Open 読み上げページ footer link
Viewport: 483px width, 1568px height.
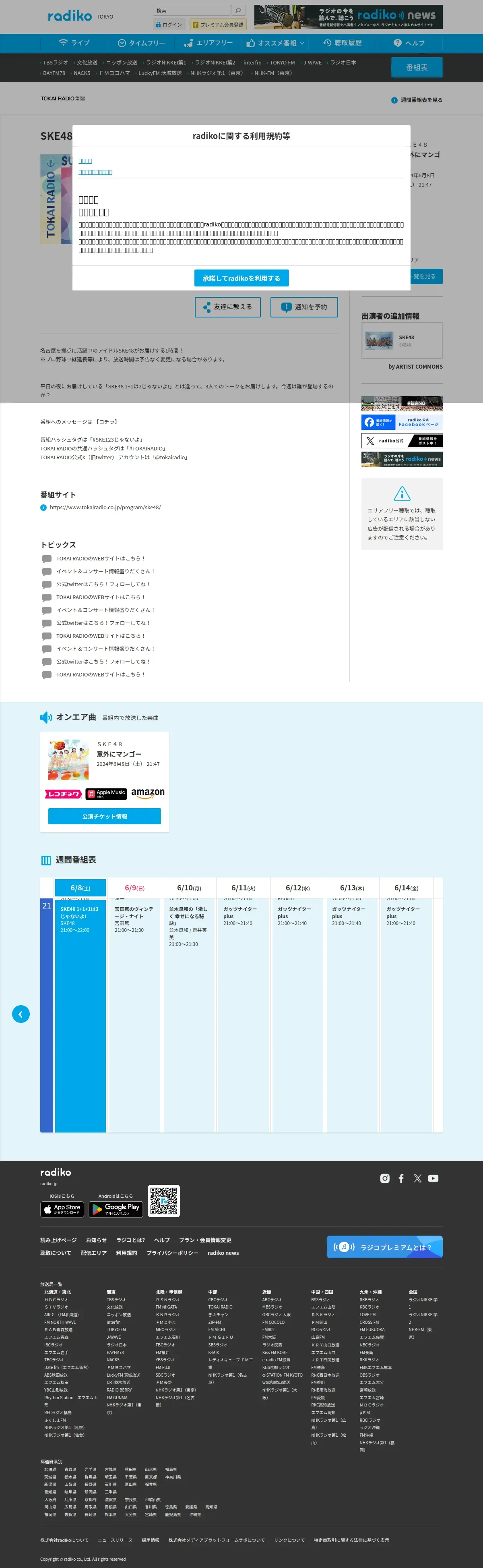click(x=58, y=1240)
